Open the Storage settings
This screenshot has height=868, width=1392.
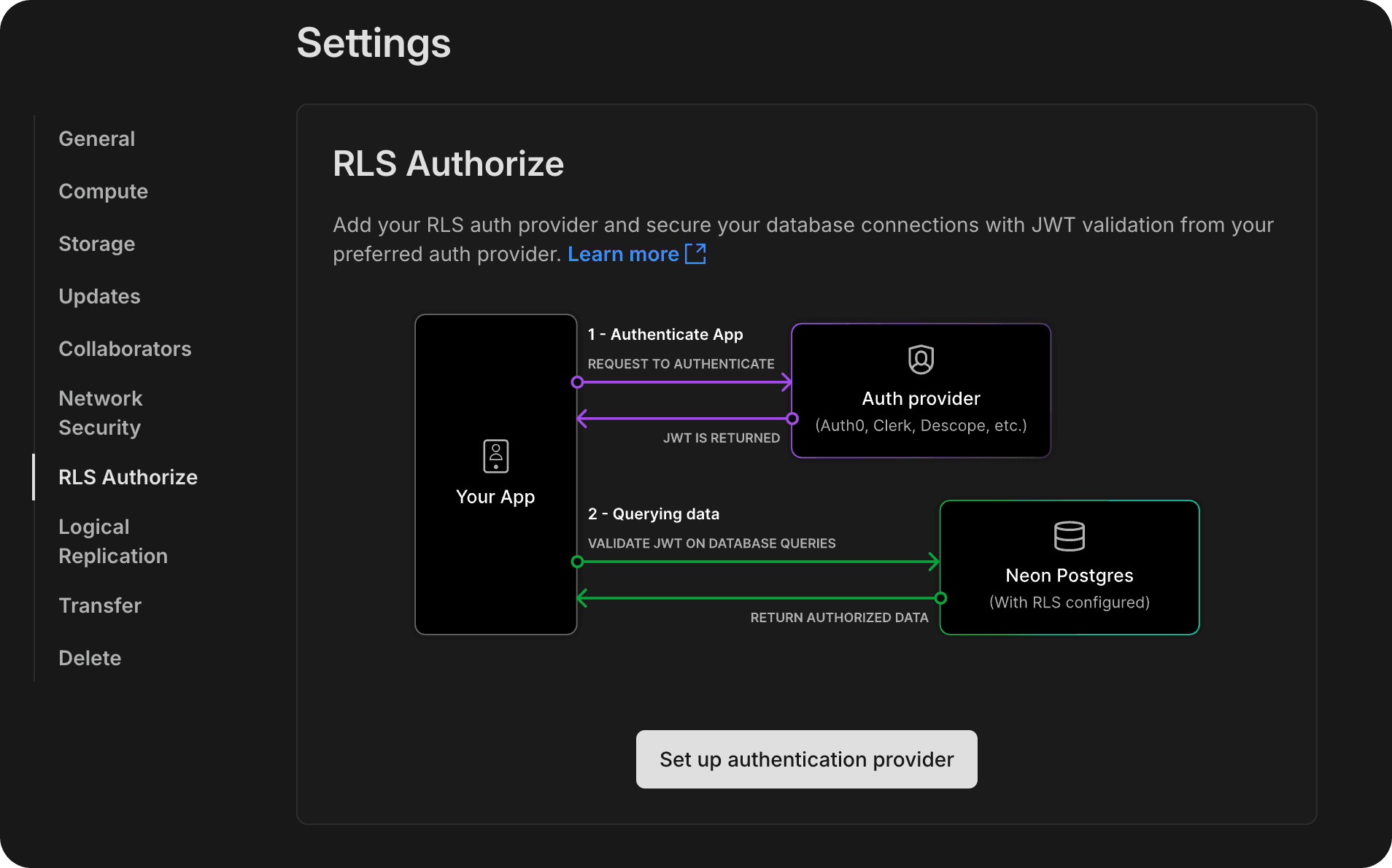click(x=96, y=244)
